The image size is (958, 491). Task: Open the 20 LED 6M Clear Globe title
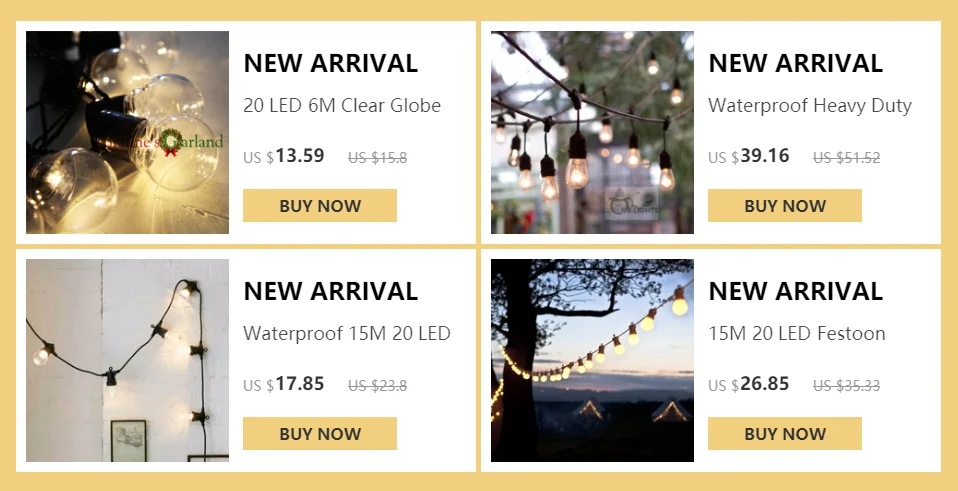342,105
